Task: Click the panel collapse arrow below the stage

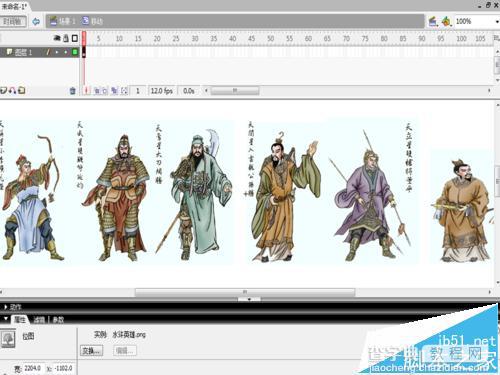Action: click(249, 299)
